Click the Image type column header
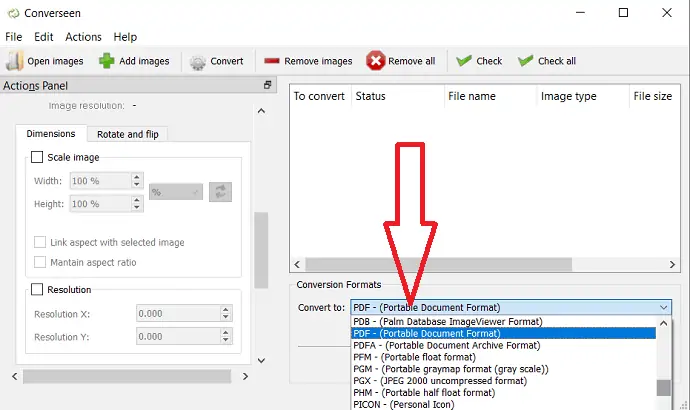 click(583, 96)
